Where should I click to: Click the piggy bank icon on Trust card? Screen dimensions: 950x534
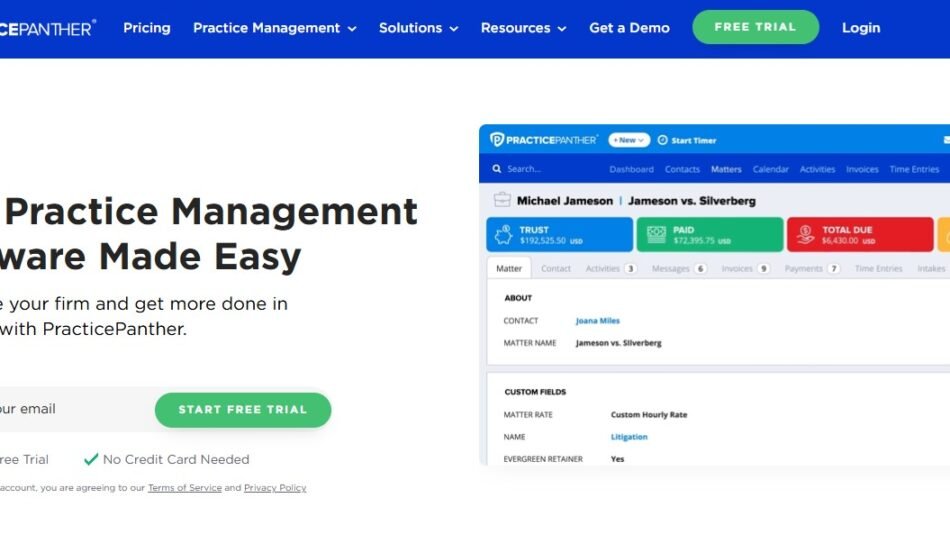pos(504,235)
